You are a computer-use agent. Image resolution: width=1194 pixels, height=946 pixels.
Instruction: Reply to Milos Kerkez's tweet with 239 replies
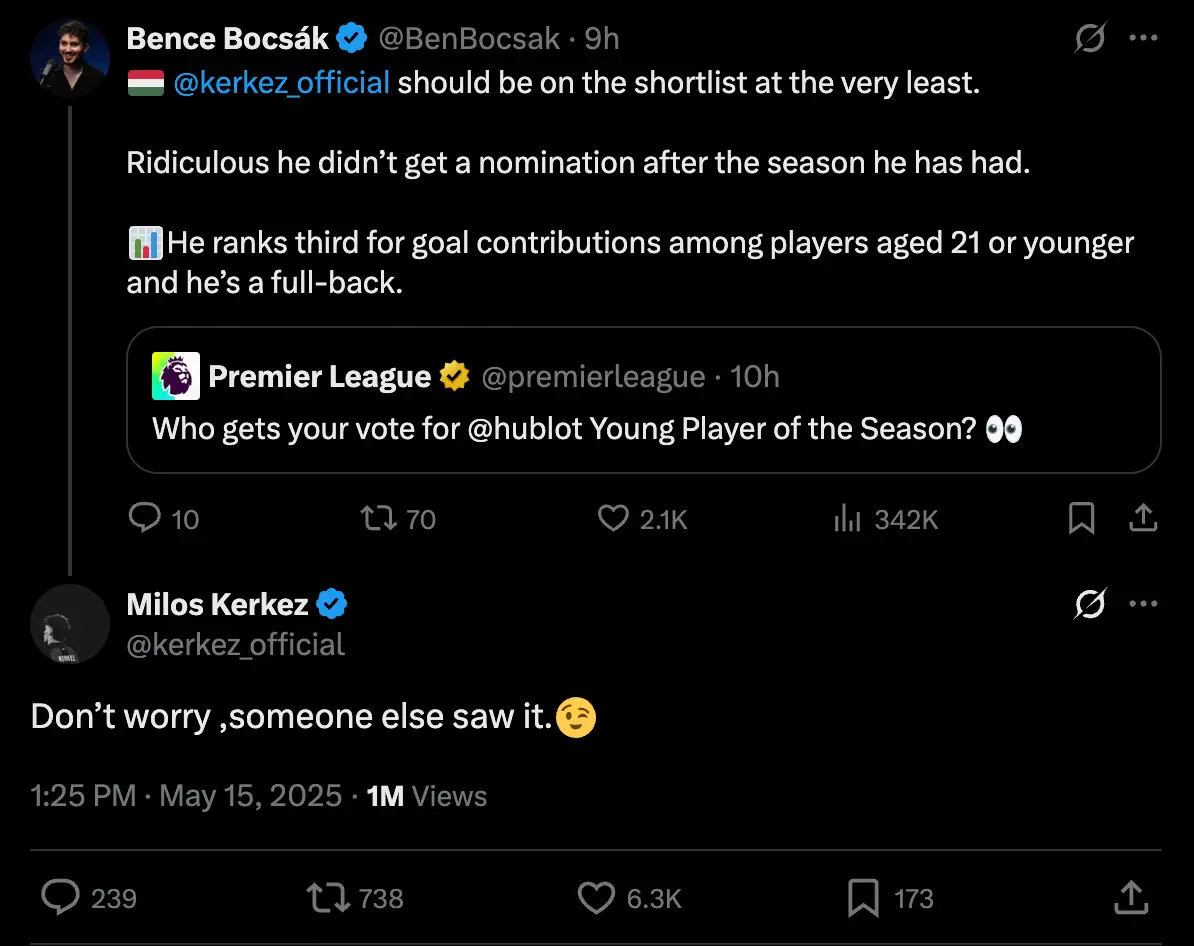point(60,897)
